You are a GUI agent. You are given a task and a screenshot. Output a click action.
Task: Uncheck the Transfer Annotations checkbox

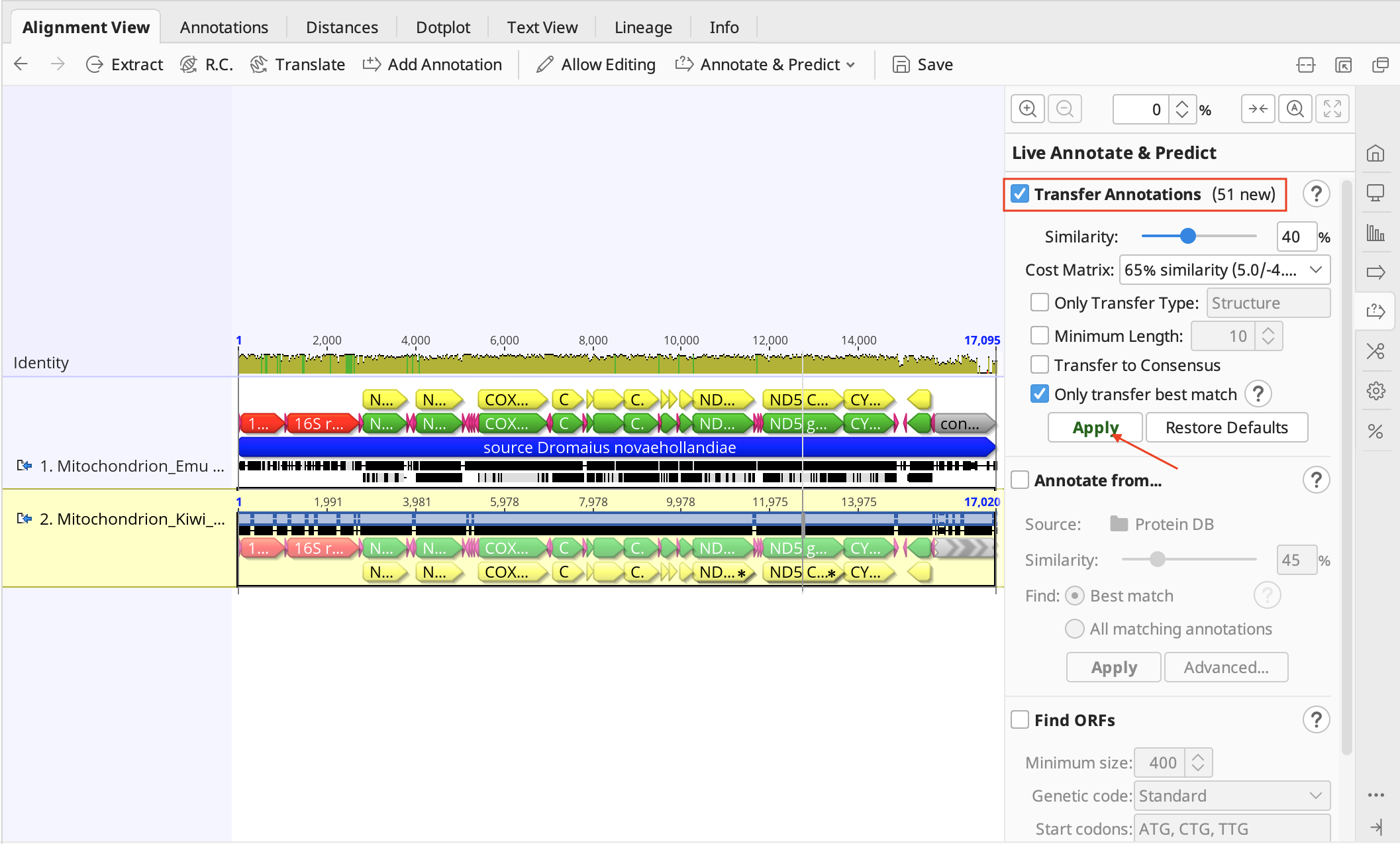[1020, 194]
